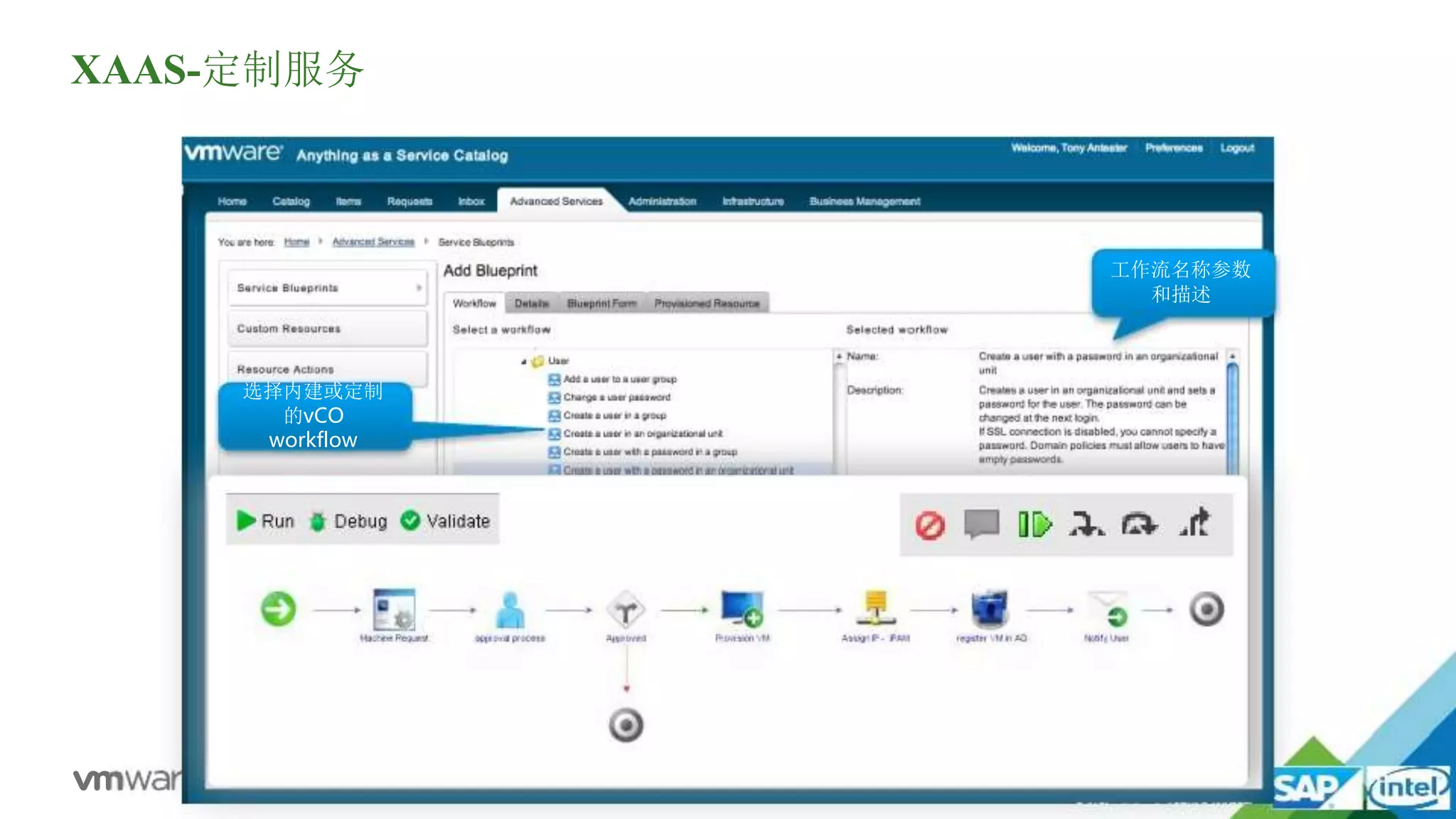Click the green Run play icon

click(246, 520)
